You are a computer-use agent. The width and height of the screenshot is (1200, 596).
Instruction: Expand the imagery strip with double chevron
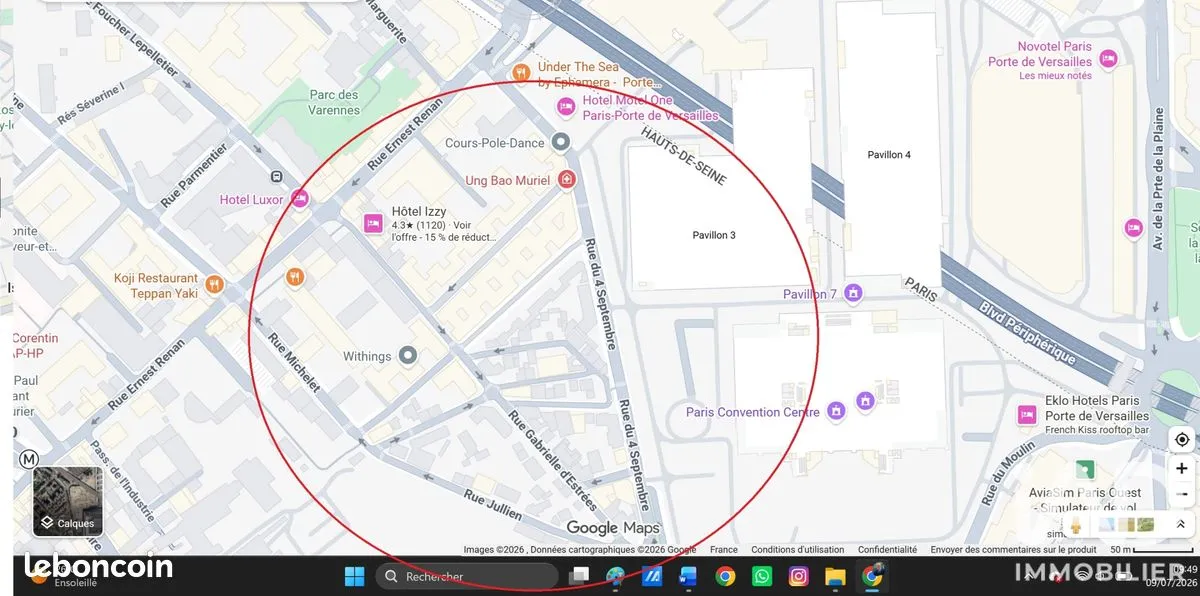point(1180,524)
